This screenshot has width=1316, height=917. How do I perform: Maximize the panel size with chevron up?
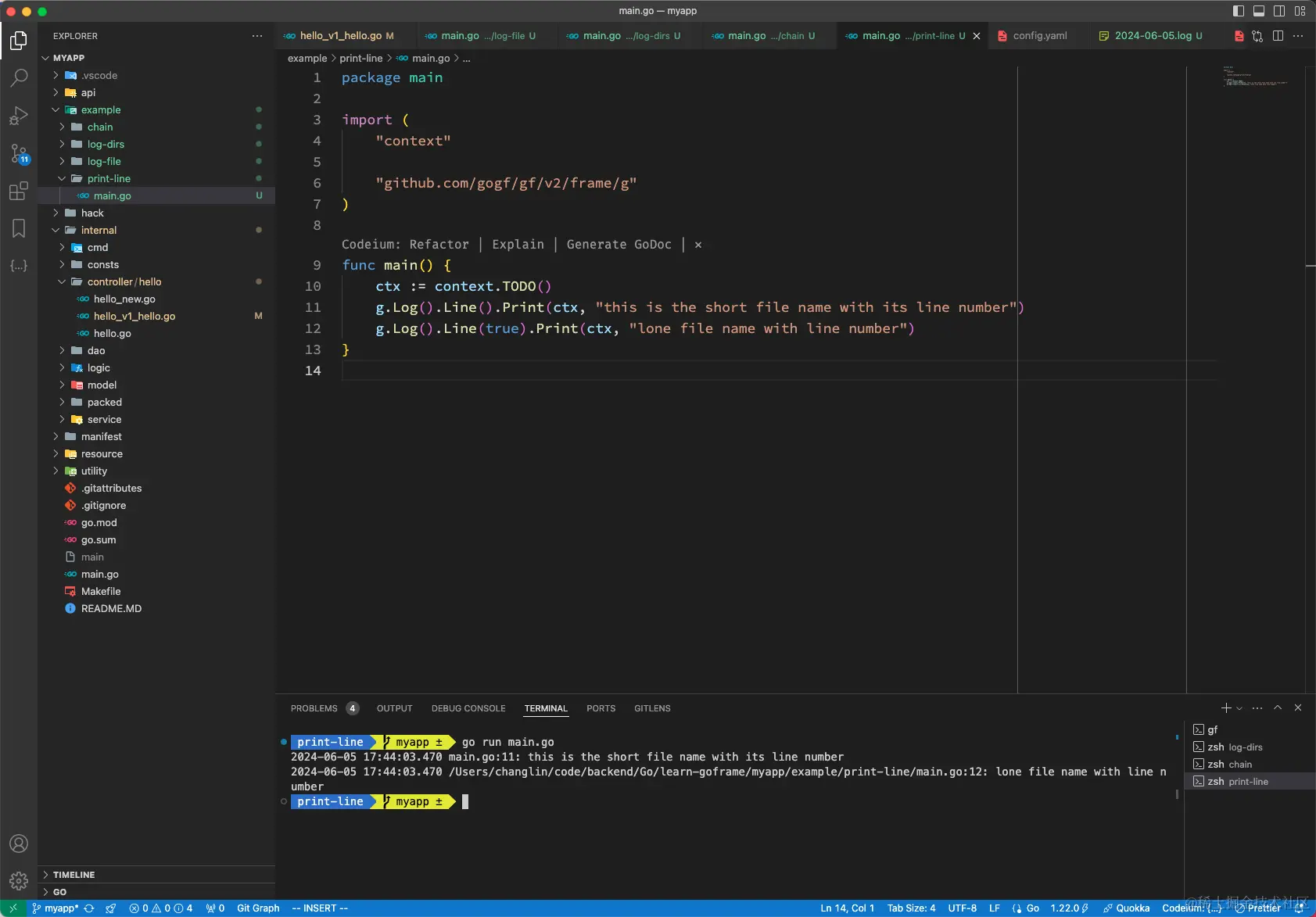point(1278,708)
